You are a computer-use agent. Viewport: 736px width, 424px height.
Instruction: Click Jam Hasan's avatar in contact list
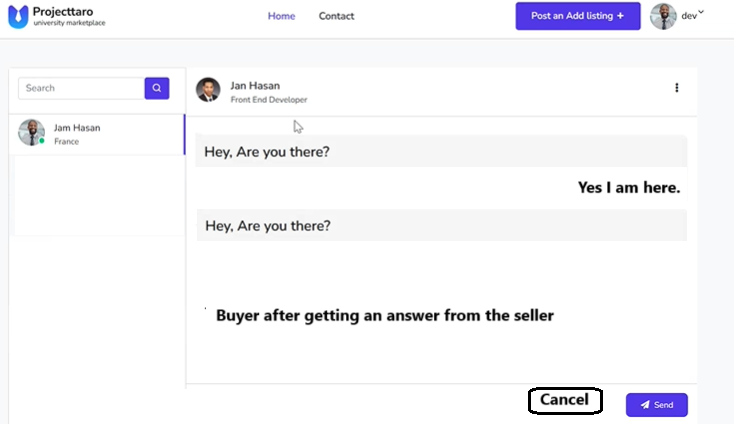[x=32, y=133]
